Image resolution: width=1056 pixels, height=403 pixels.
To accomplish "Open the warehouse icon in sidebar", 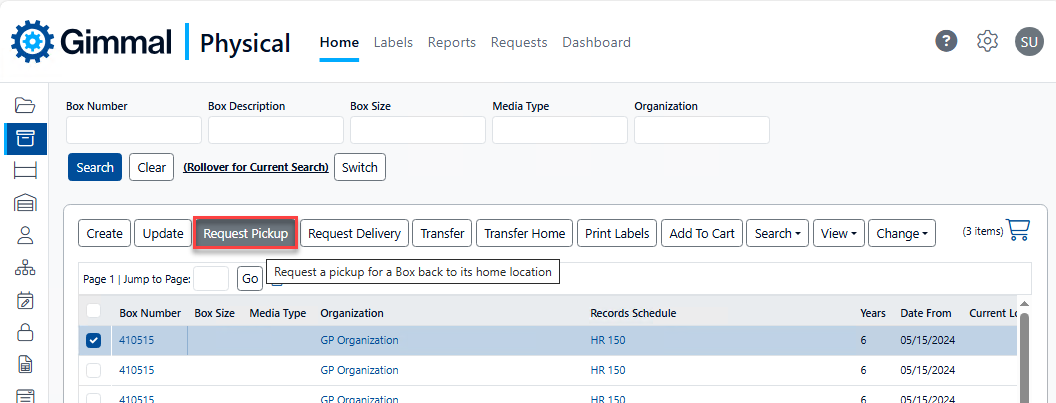I will tap(25, 203).
